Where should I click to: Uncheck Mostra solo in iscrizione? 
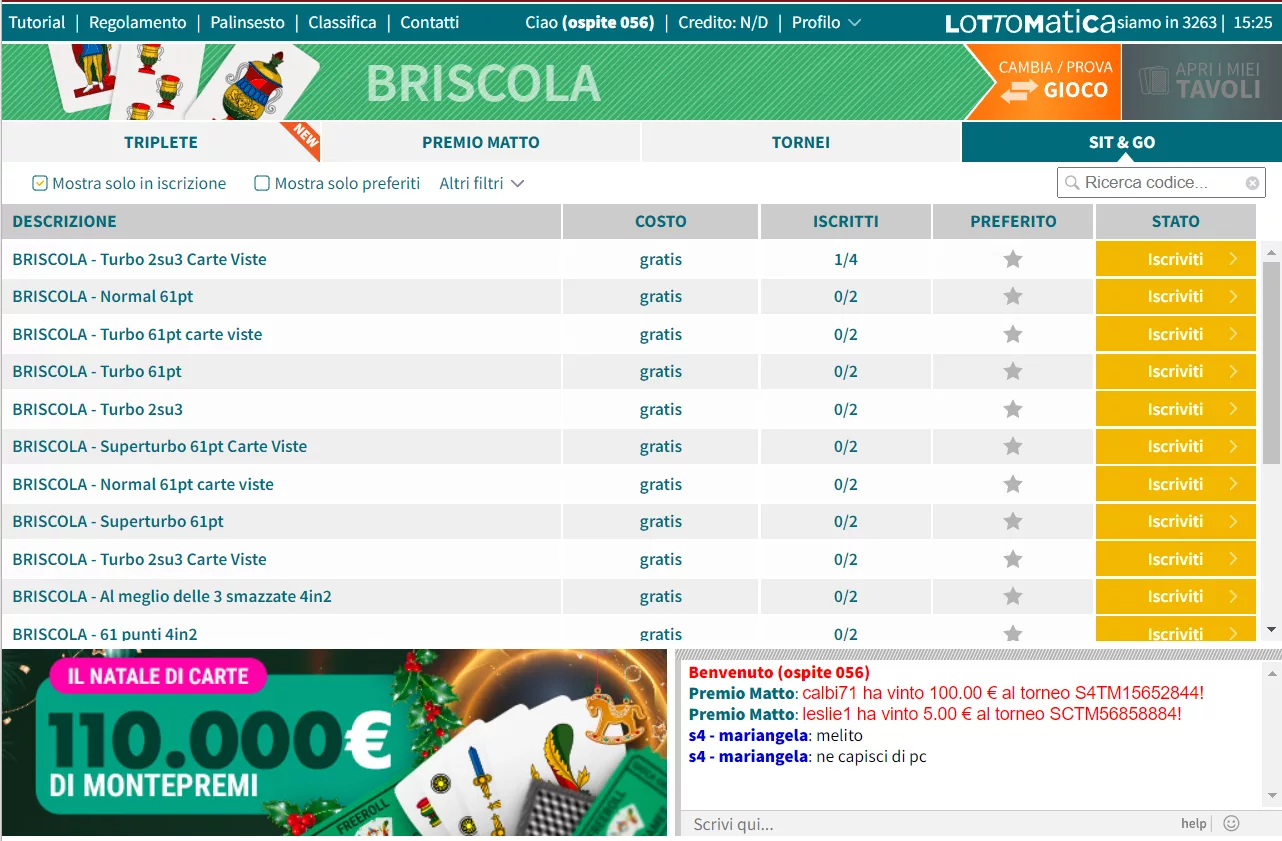40,183
